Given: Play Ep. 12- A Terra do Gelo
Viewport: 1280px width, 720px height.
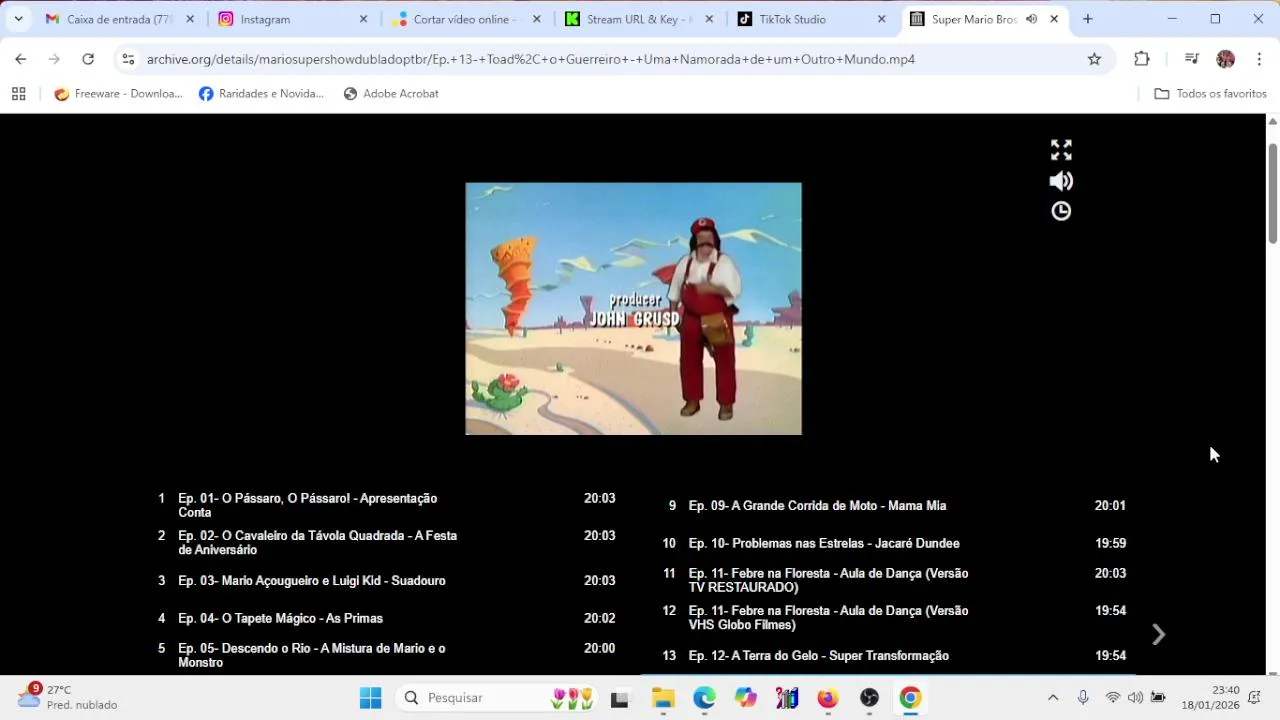Looking at the screenshot, I should point(897,655).
